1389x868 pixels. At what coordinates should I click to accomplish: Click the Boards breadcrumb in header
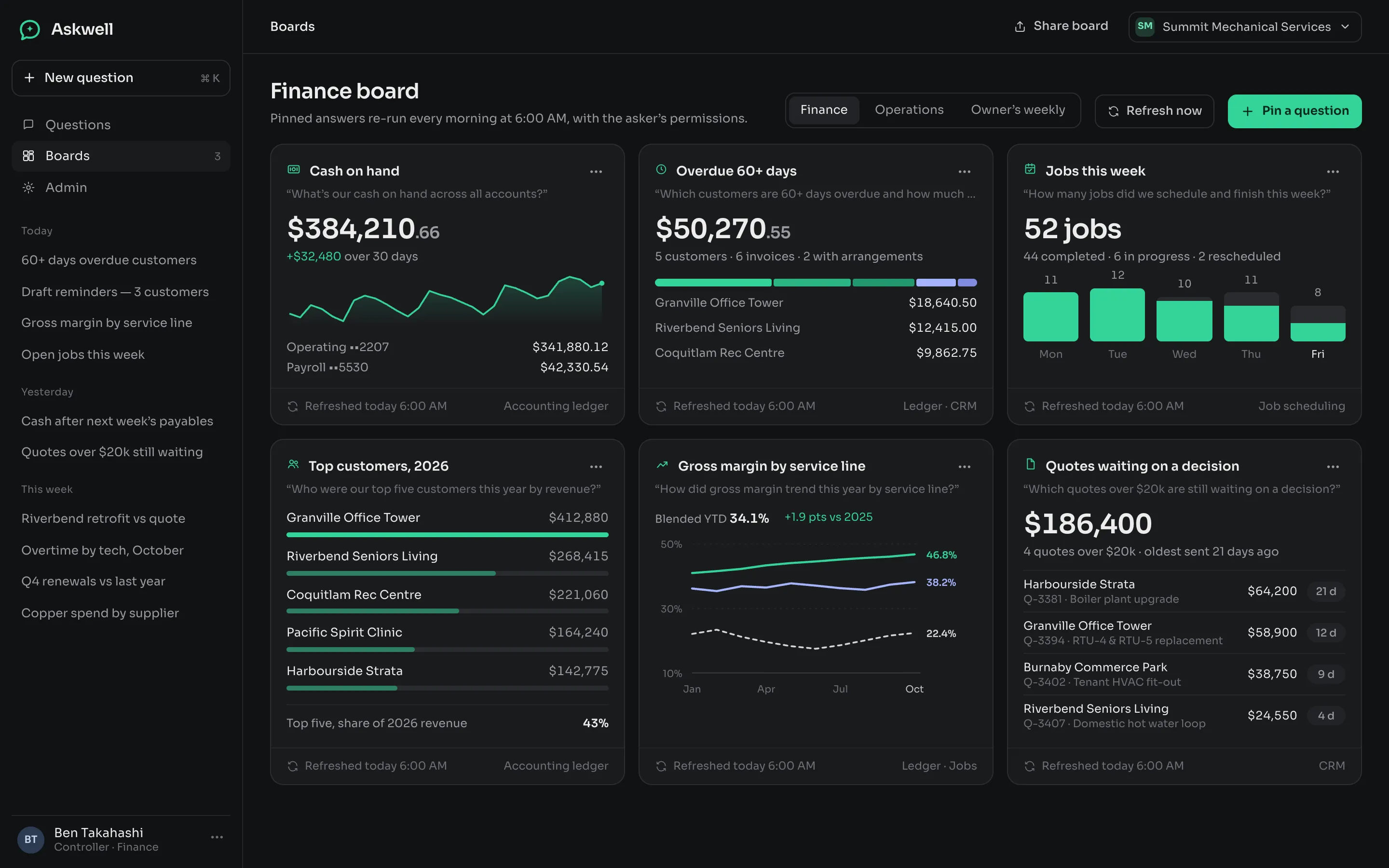pos(292,27)
